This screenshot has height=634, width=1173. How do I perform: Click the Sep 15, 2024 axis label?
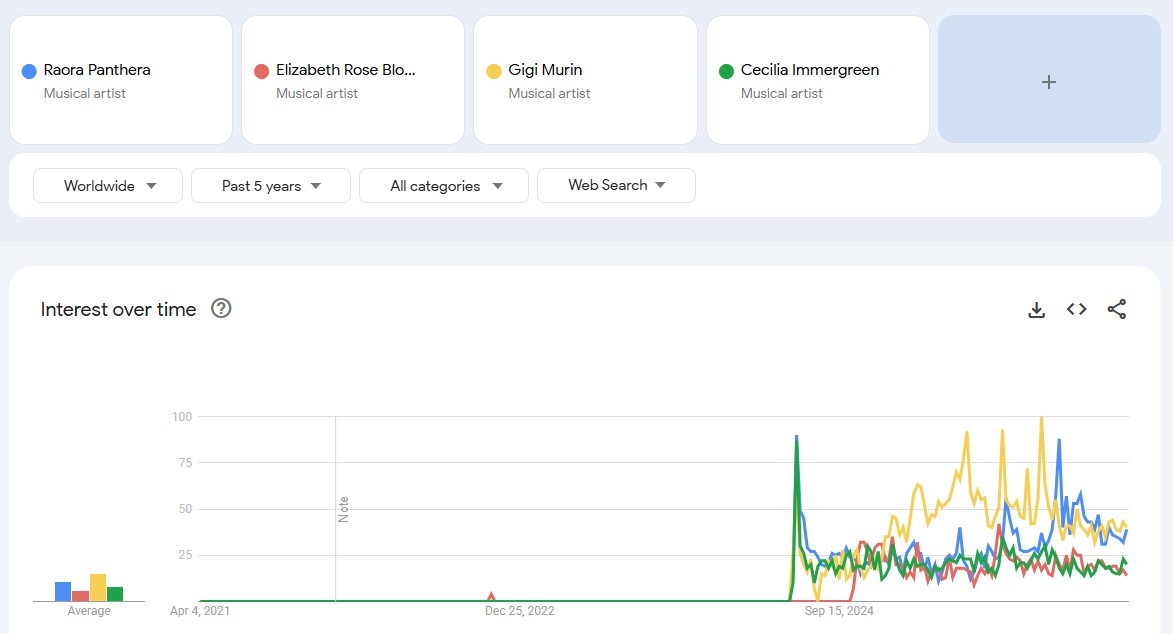click(839, 611)
